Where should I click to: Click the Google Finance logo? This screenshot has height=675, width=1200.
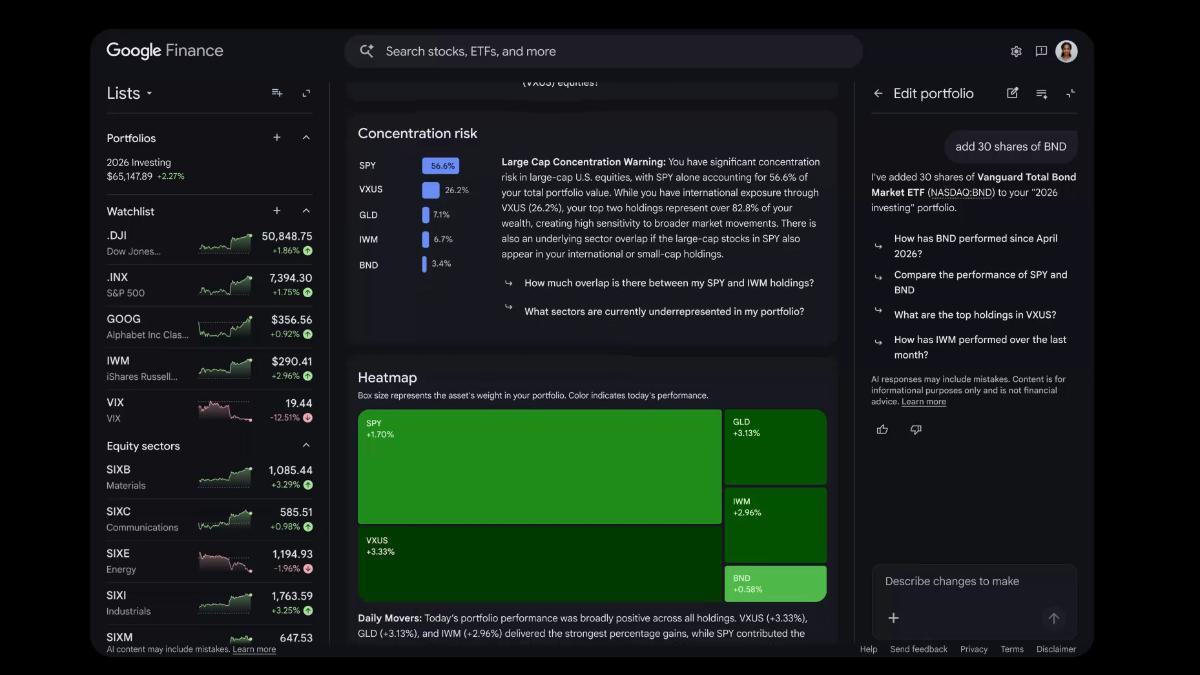point(165,51)
